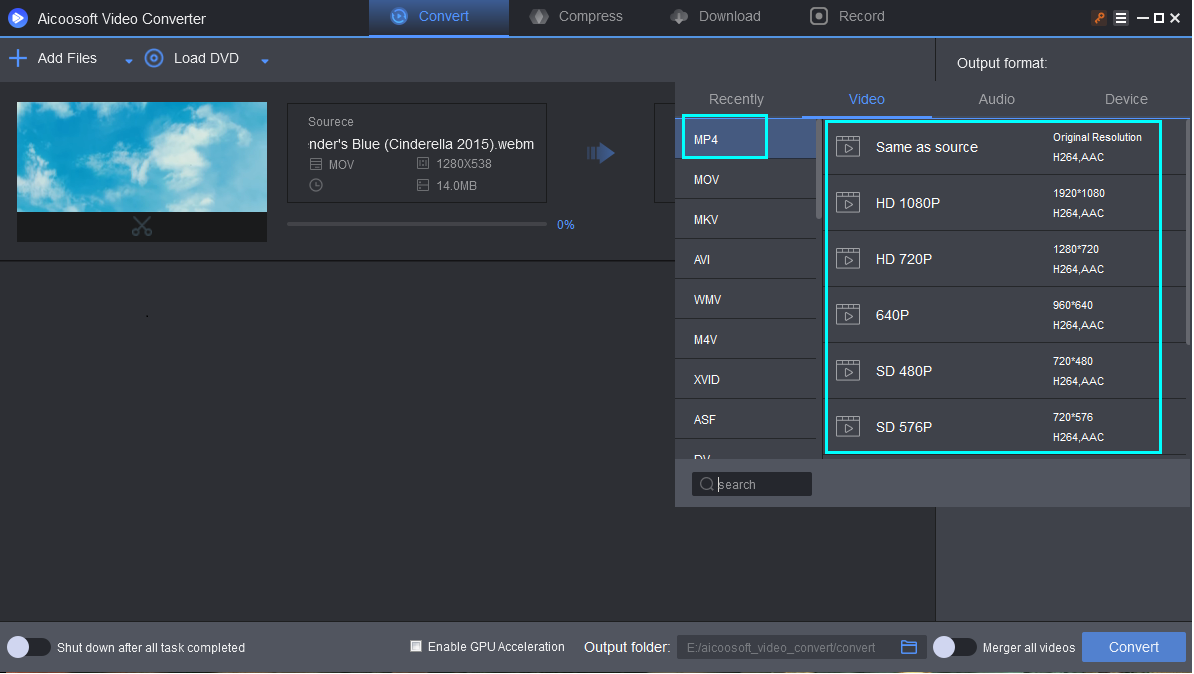
Task: Select MKV in the format list
Action: pyautogui.click(x=745, y=219)
